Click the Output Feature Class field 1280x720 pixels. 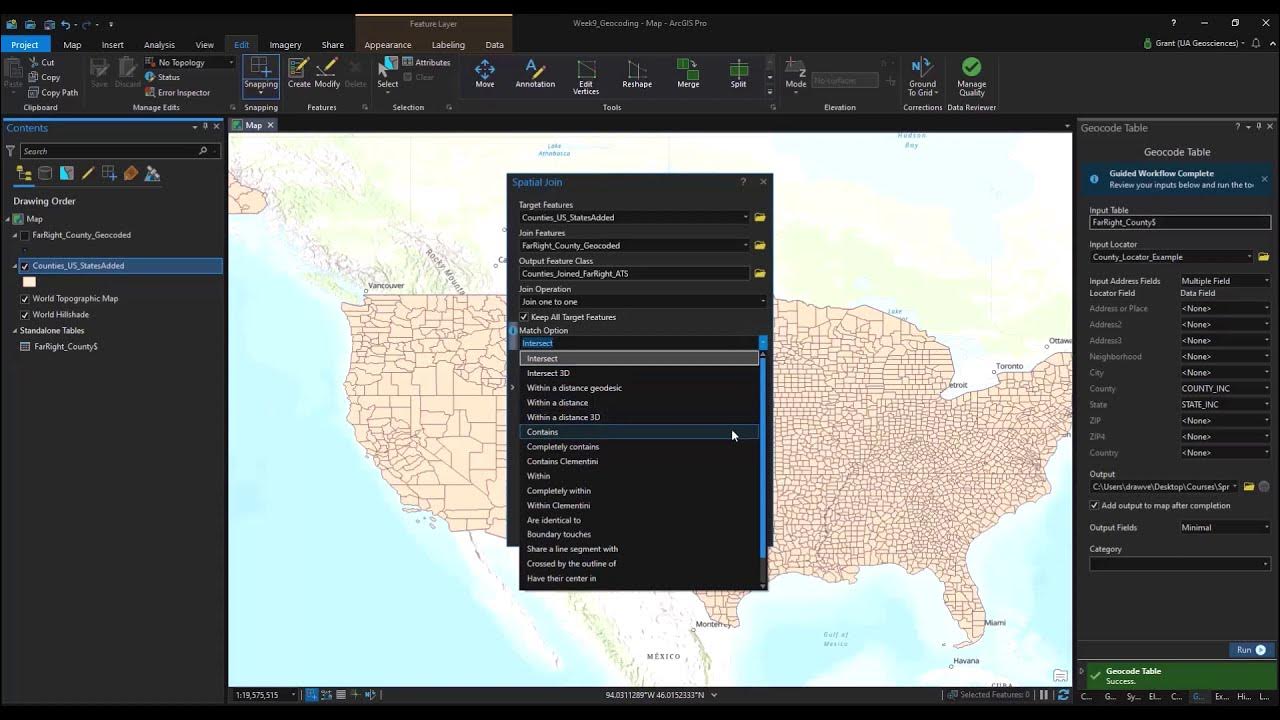click(634, 273)
